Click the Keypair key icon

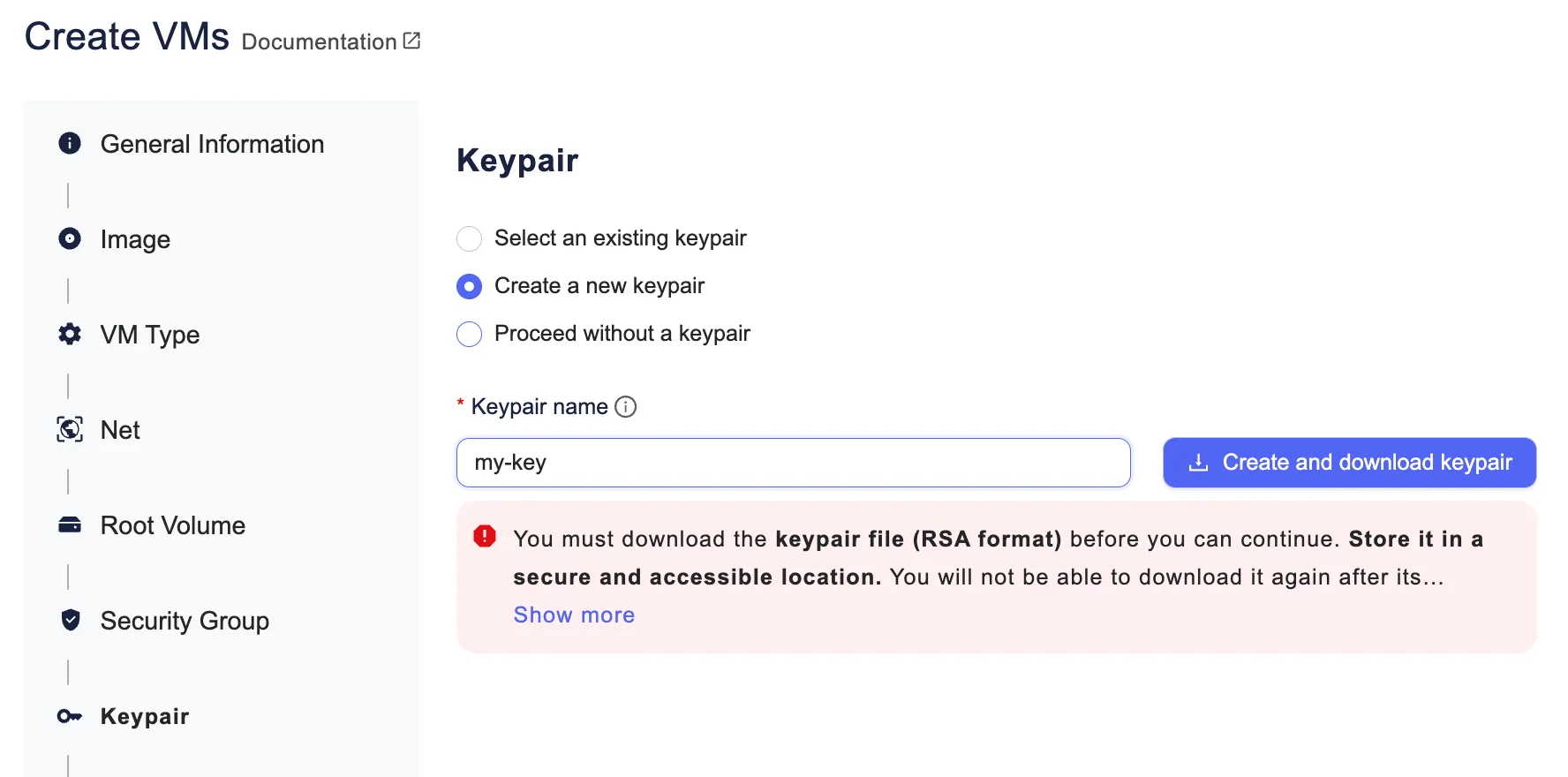(69, 716)
